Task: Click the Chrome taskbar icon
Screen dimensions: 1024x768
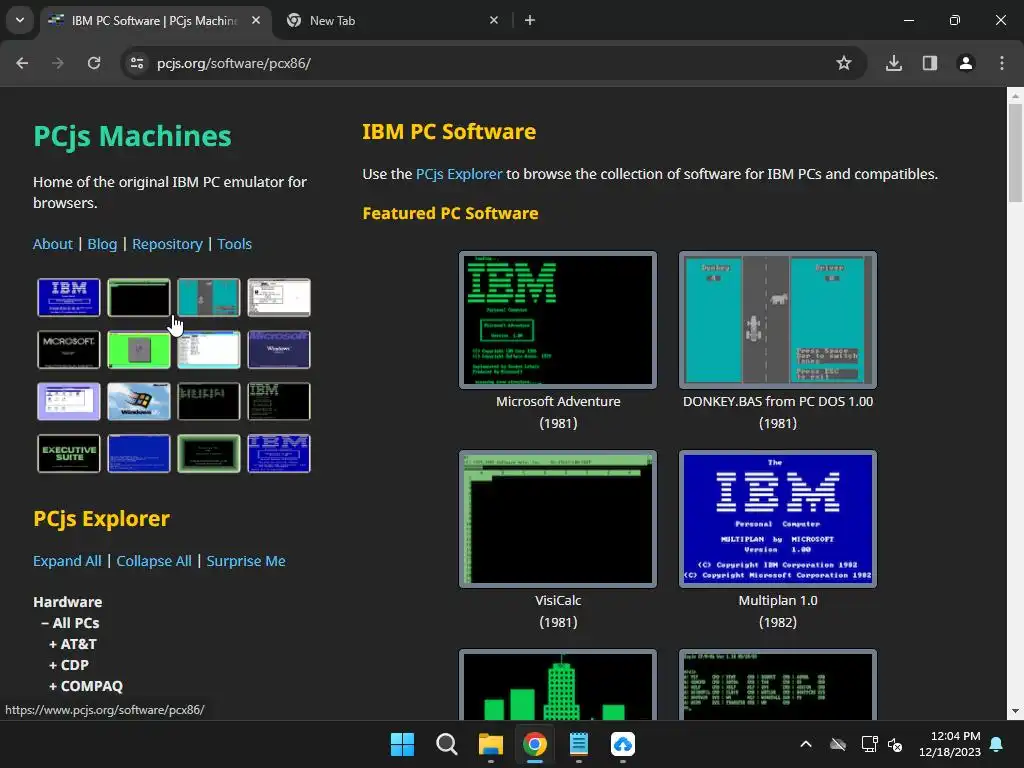Action: tap(535, 744)
